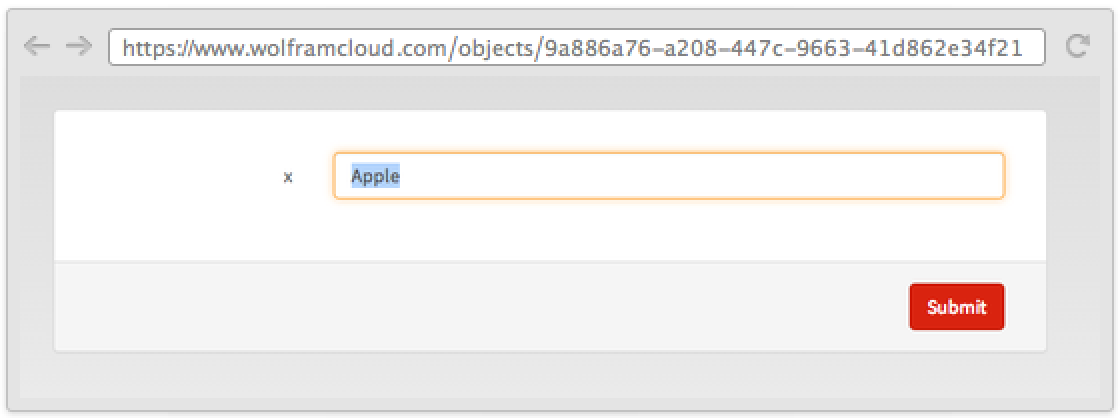Click the x input field
The height and width of the screenshot is (420, 1120).
point(668,176)
